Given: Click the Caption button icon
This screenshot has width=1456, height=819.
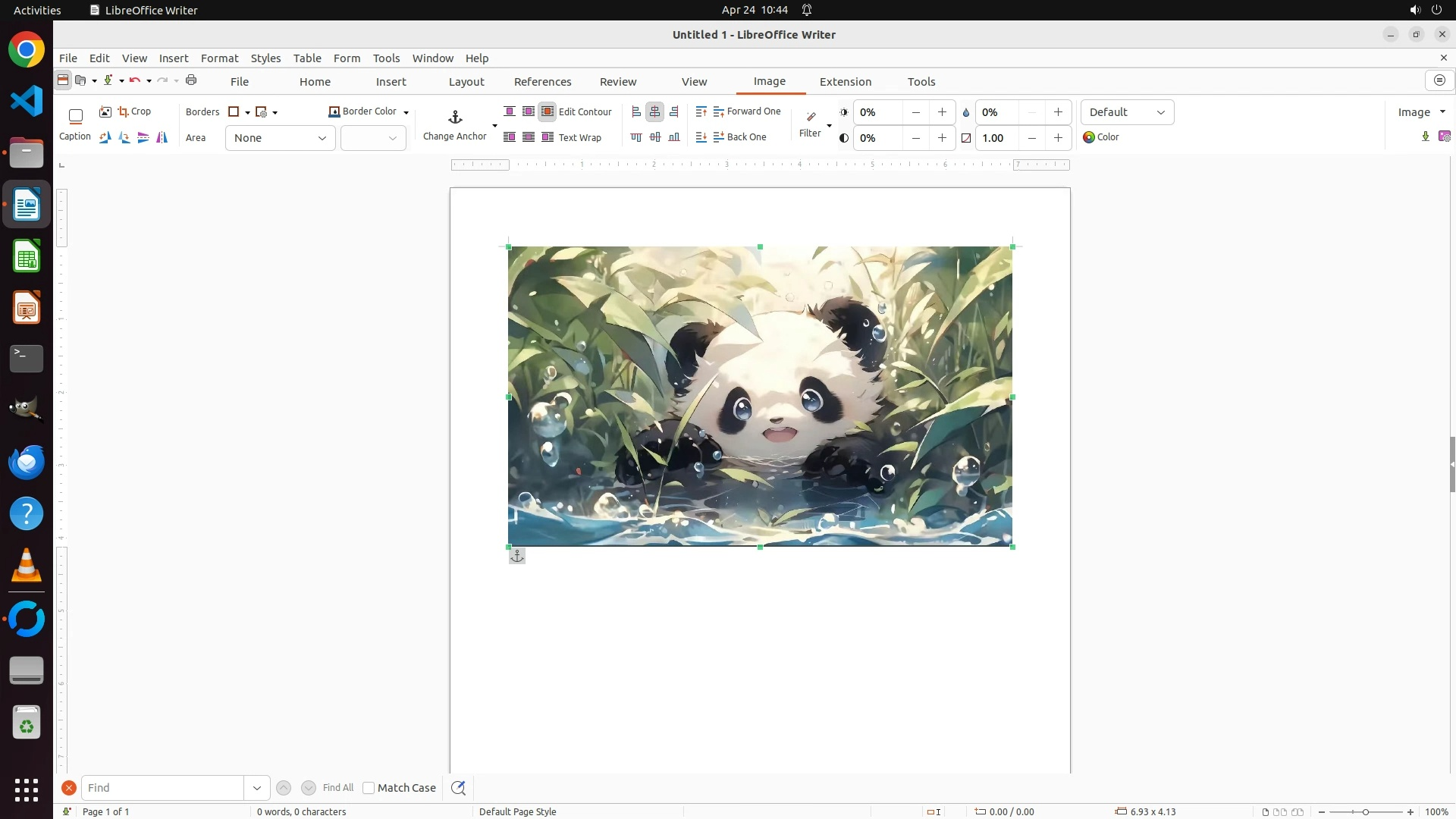Looking at the screenshot, I should tap(75, 117).
